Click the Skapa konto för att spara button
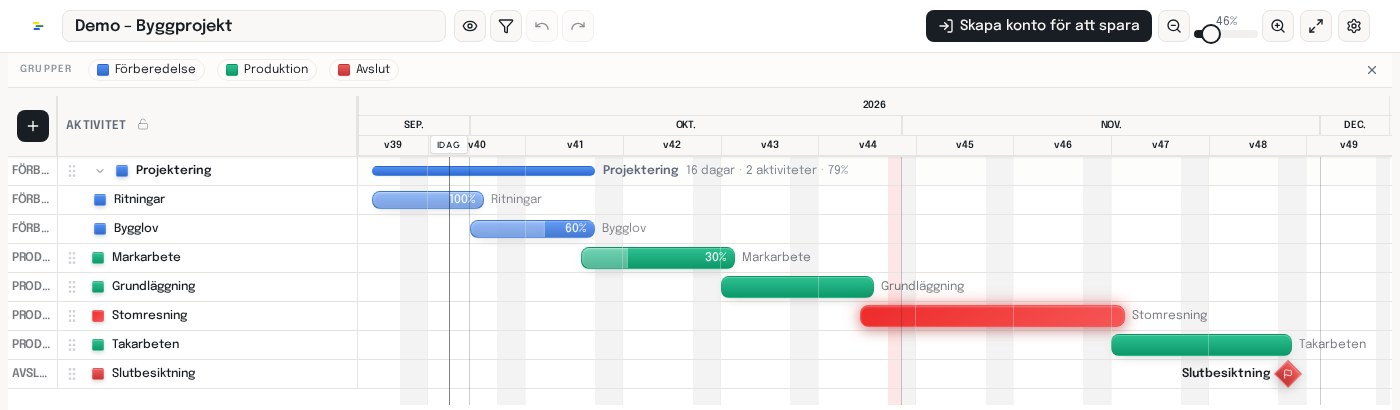 coord(1039,26)
